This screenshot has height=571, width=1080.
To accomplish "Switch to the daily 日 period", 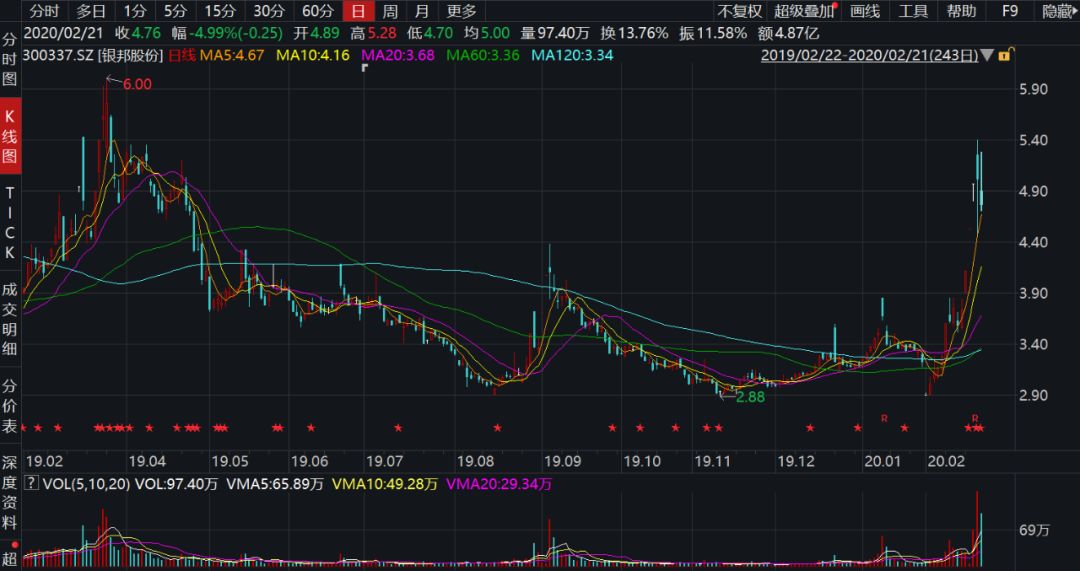I will pos(357,12).
